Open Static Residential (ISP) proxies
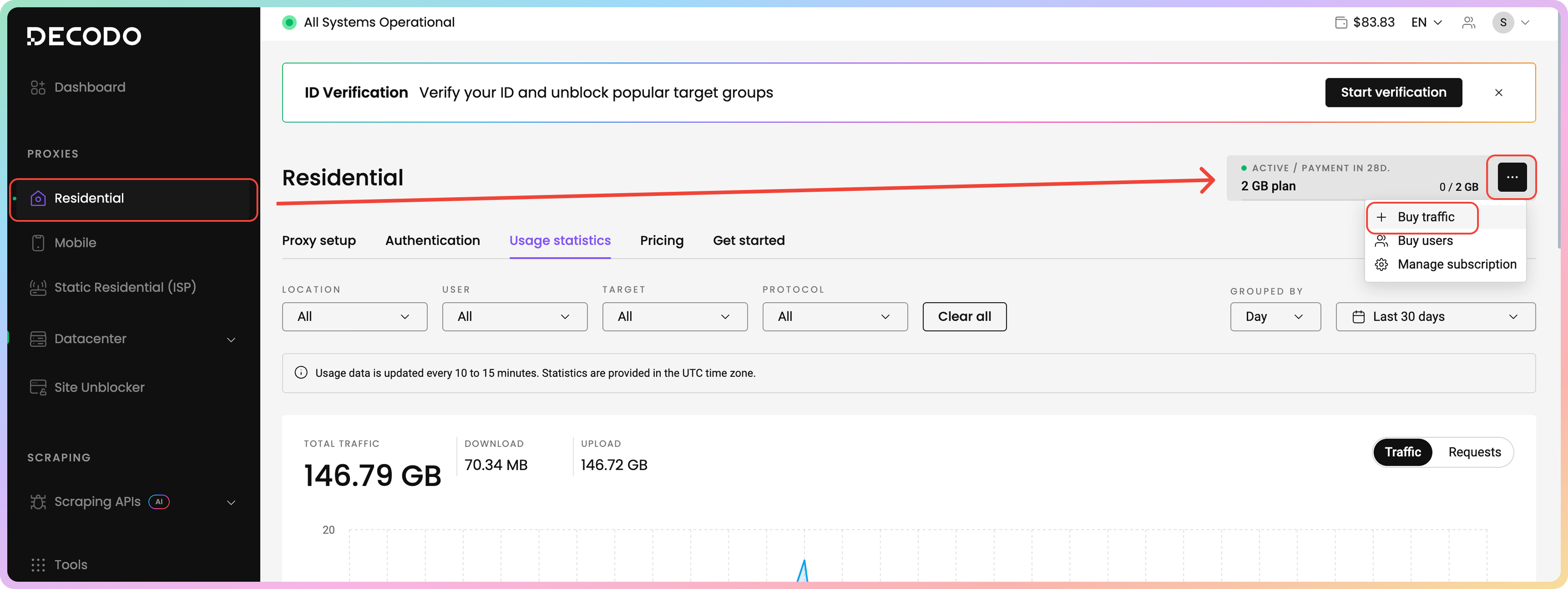The width and height of the screenshot is (1568, 589). [x=125, y=287]
